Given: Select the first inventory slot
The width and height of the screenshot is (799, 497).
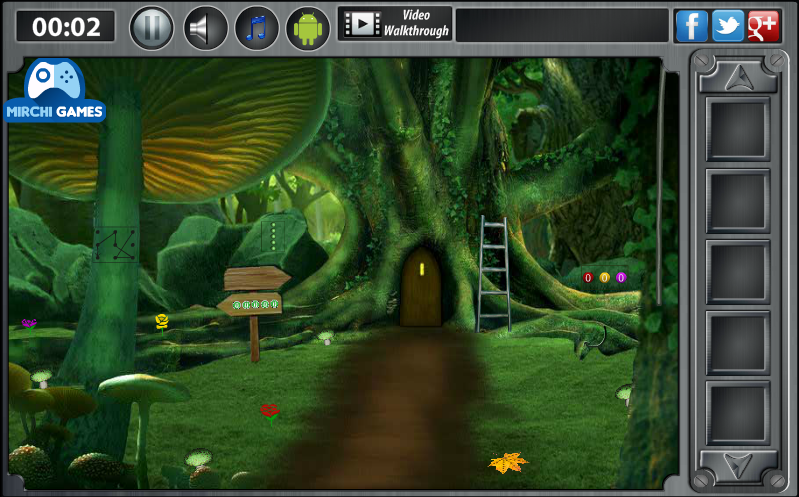Looking at the screenshot, I should pyautogui.click(x=737, y=129).
